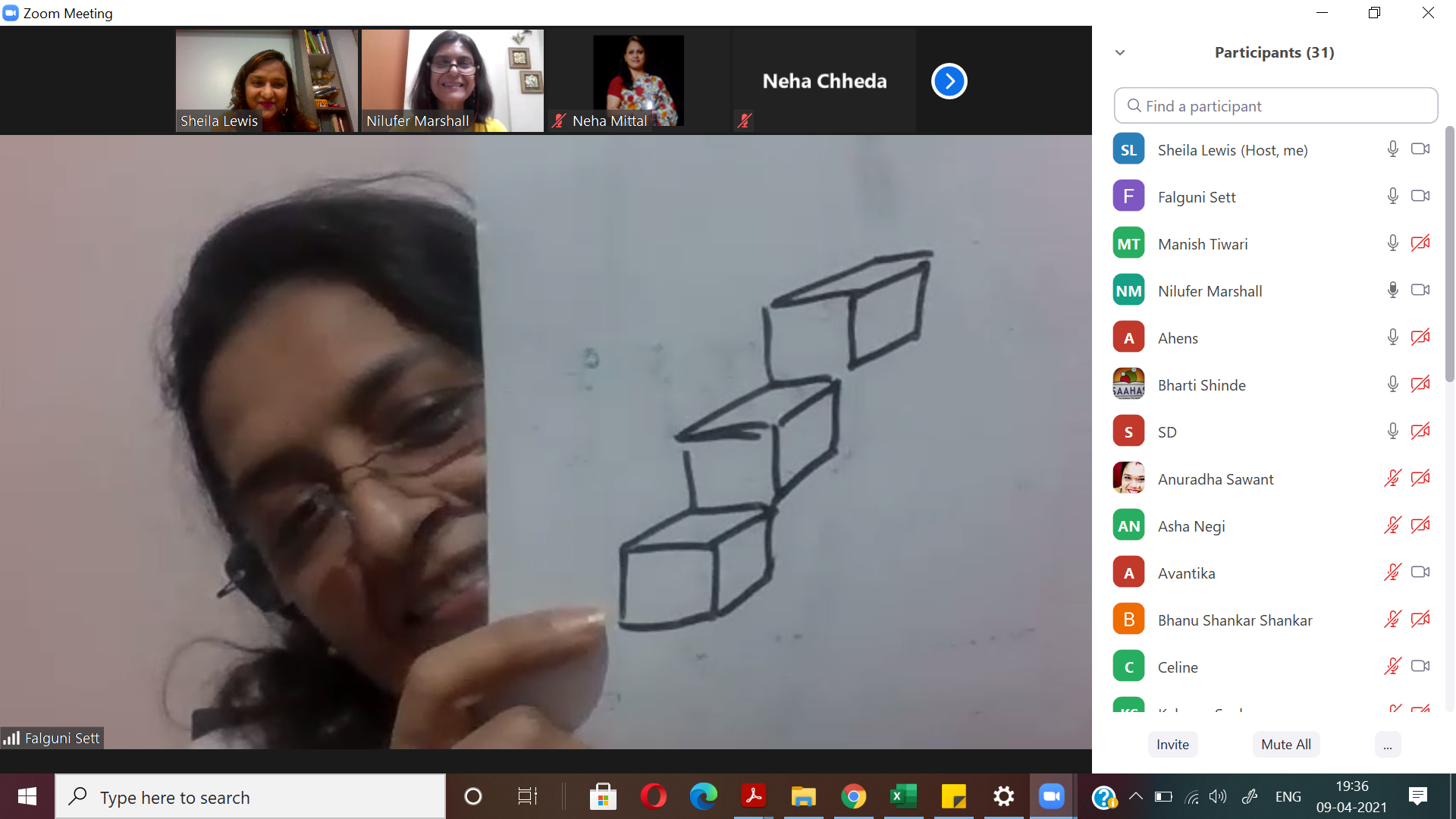
Task: Click Falguni Sett's purple avatar icon
Action: (1128, 196)
